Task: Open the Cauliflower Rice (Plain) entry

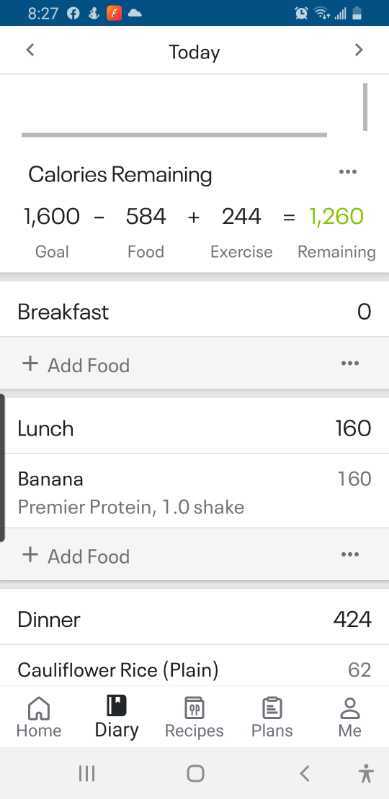Action: (x=194, y=670)
